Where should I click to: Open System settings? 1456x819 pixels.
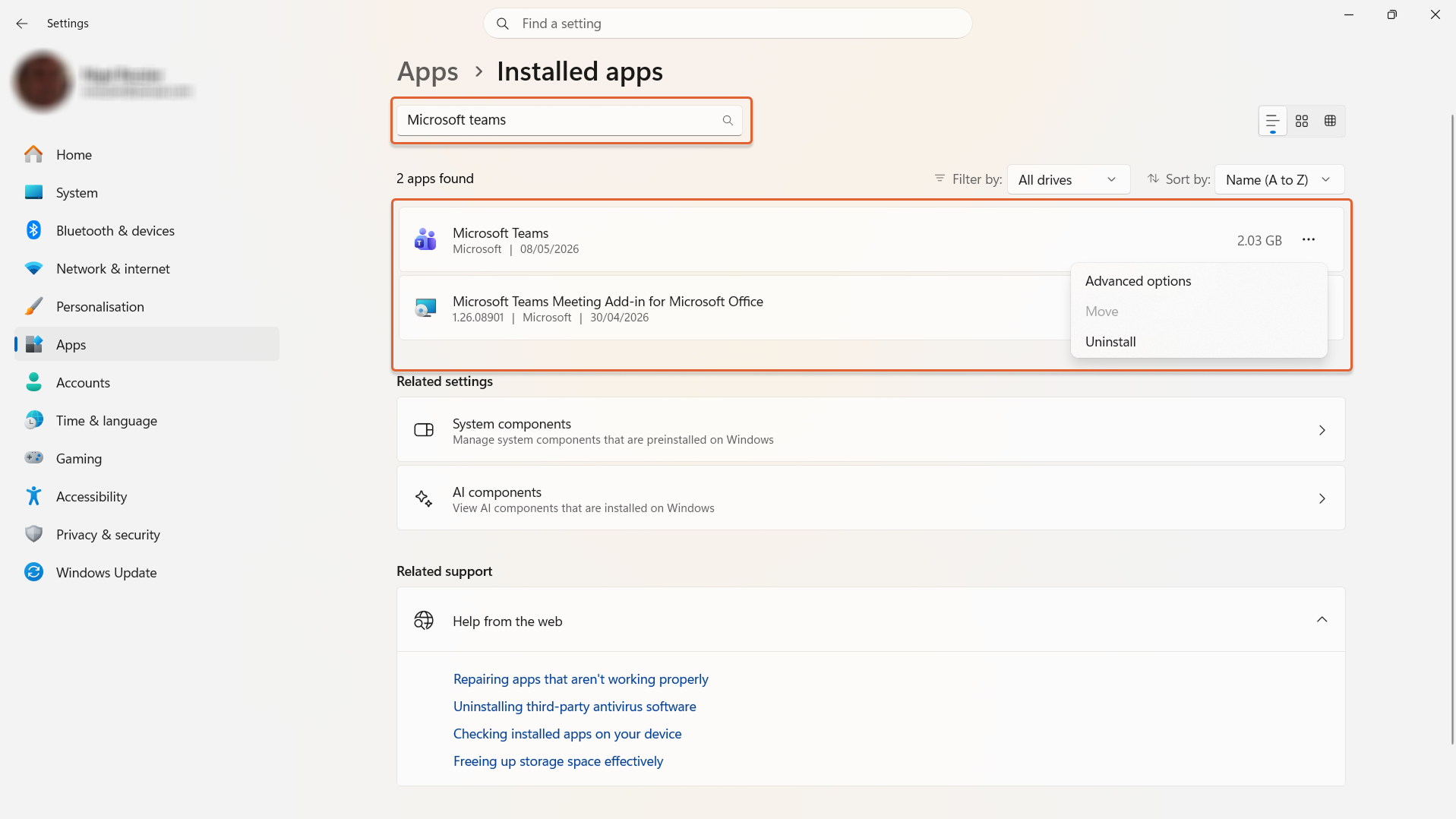147,192
